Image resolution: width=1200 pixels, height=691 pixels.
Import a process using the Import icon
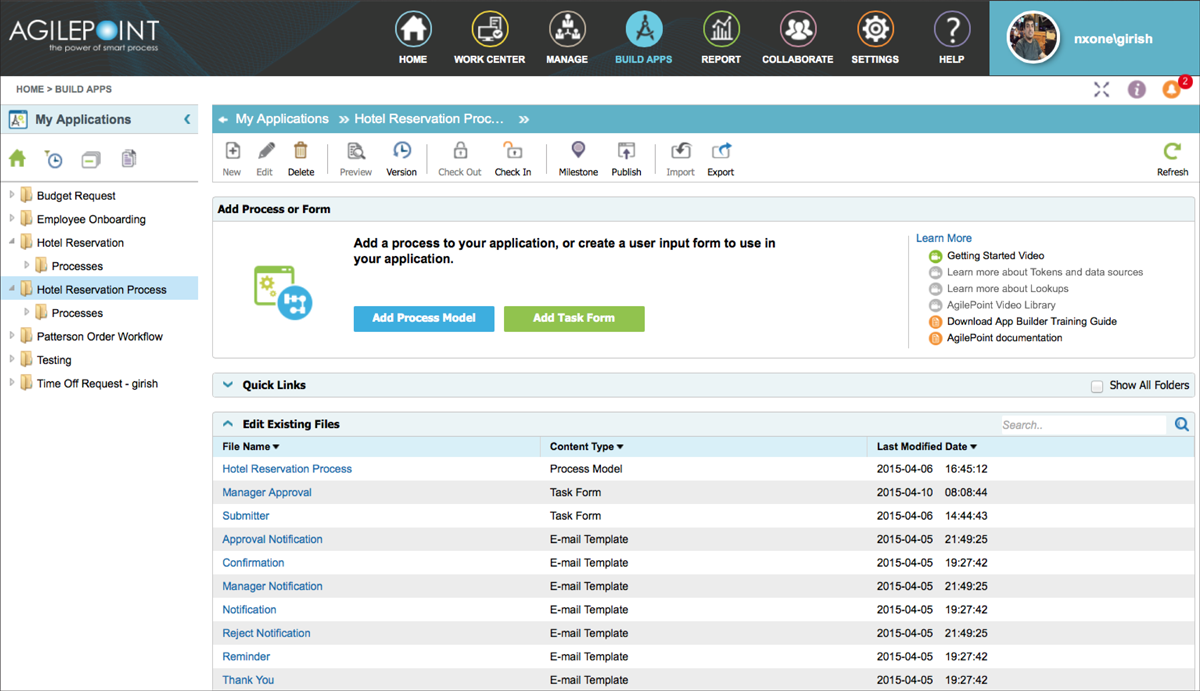[x=680, y=158]
